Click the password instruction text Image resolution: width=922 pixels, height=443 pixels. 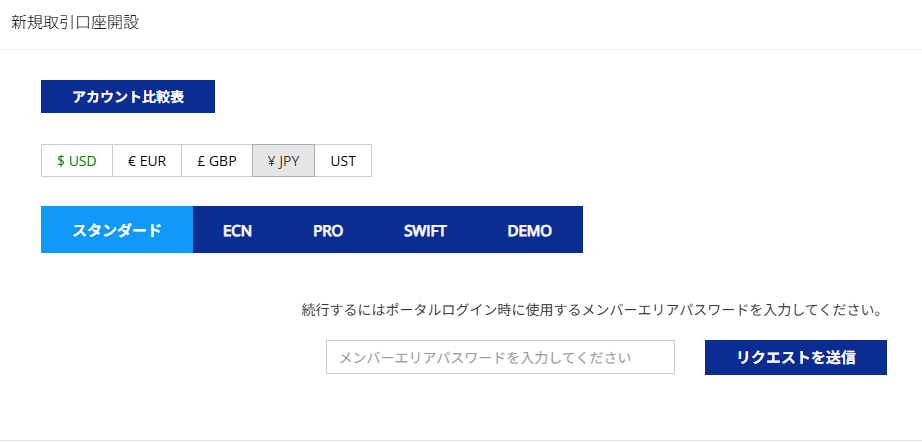[591, 310]
